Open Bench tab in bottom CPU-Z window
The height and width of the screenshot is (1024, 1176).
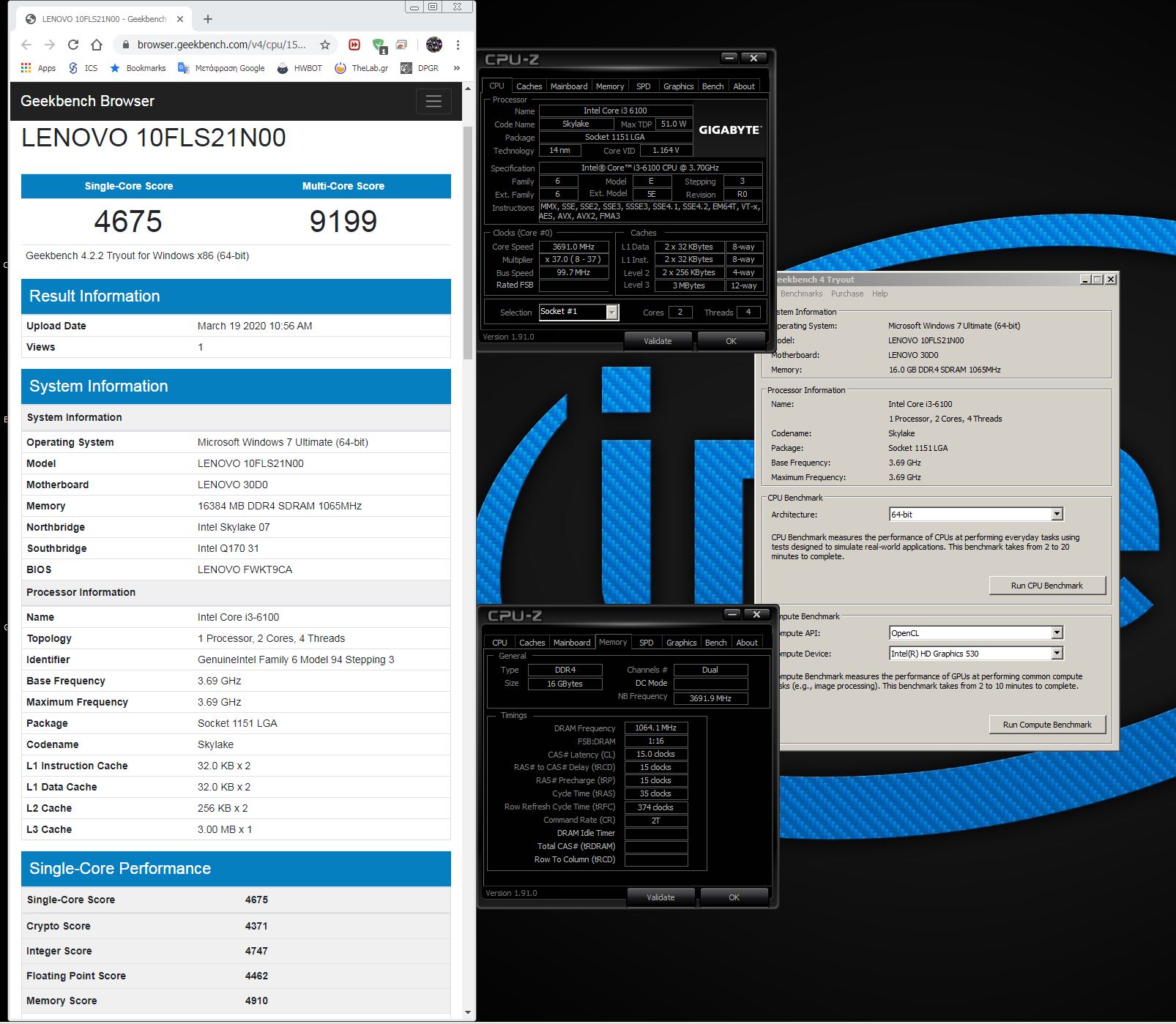(715, 643)
